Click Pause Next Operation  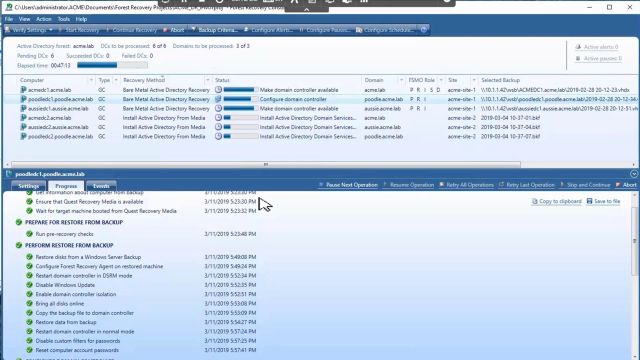pos(348,185)
